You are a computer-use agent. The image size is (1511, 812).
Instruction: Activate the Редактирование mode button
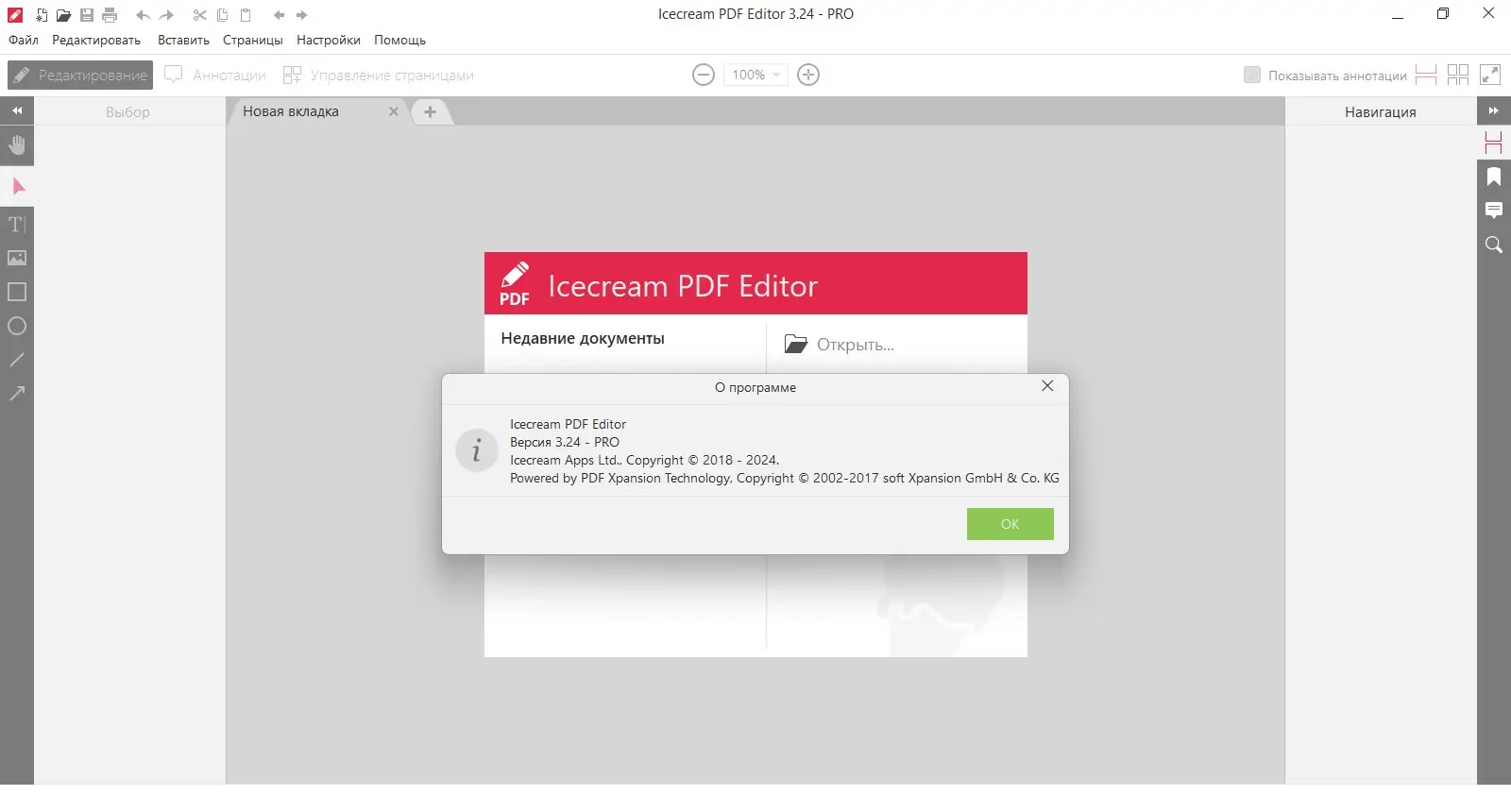pos(80,75)
